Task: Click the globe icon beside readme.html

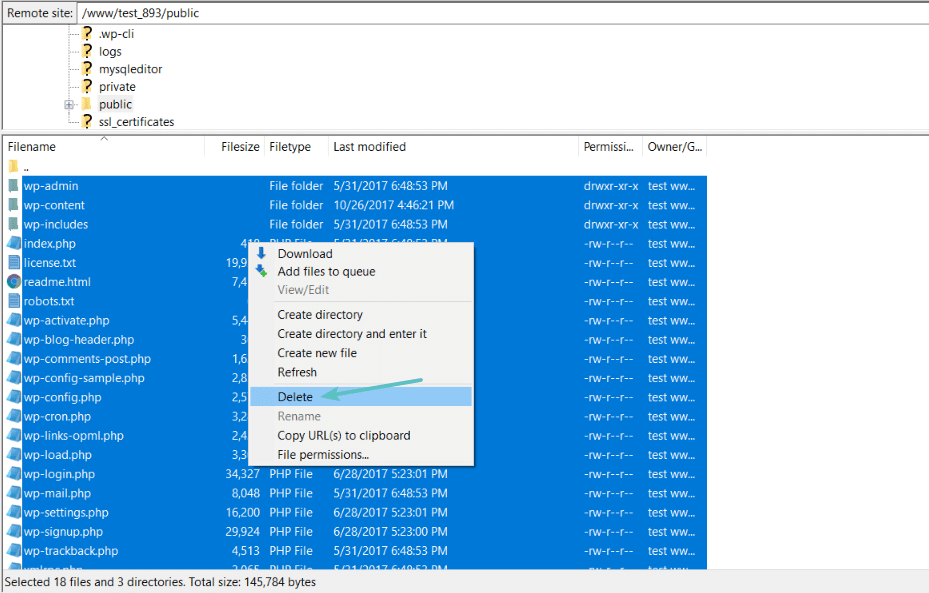Action: coord(11,281)
